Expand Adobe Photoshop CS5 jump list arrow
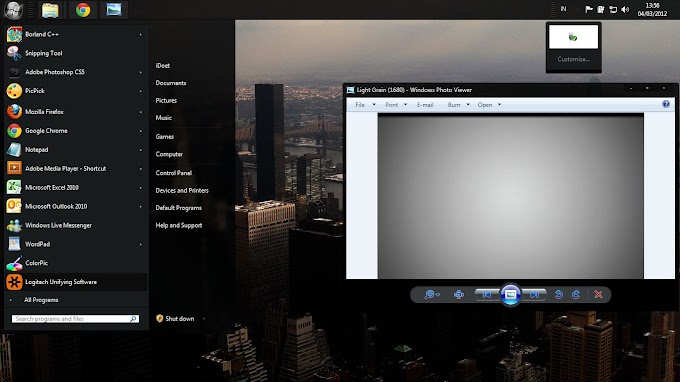 pos(141,72)
